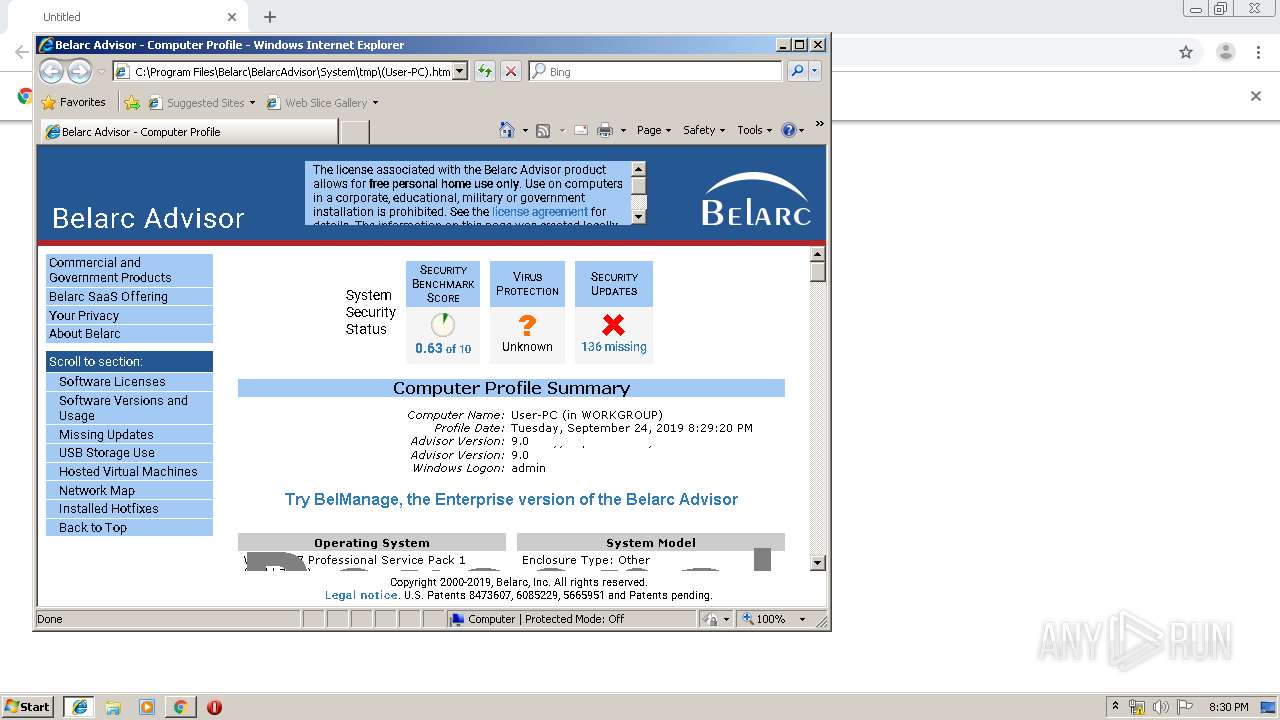Click the red X Stop loading icon
This screenshot has height=720, width=1280.
click(511, 71)
